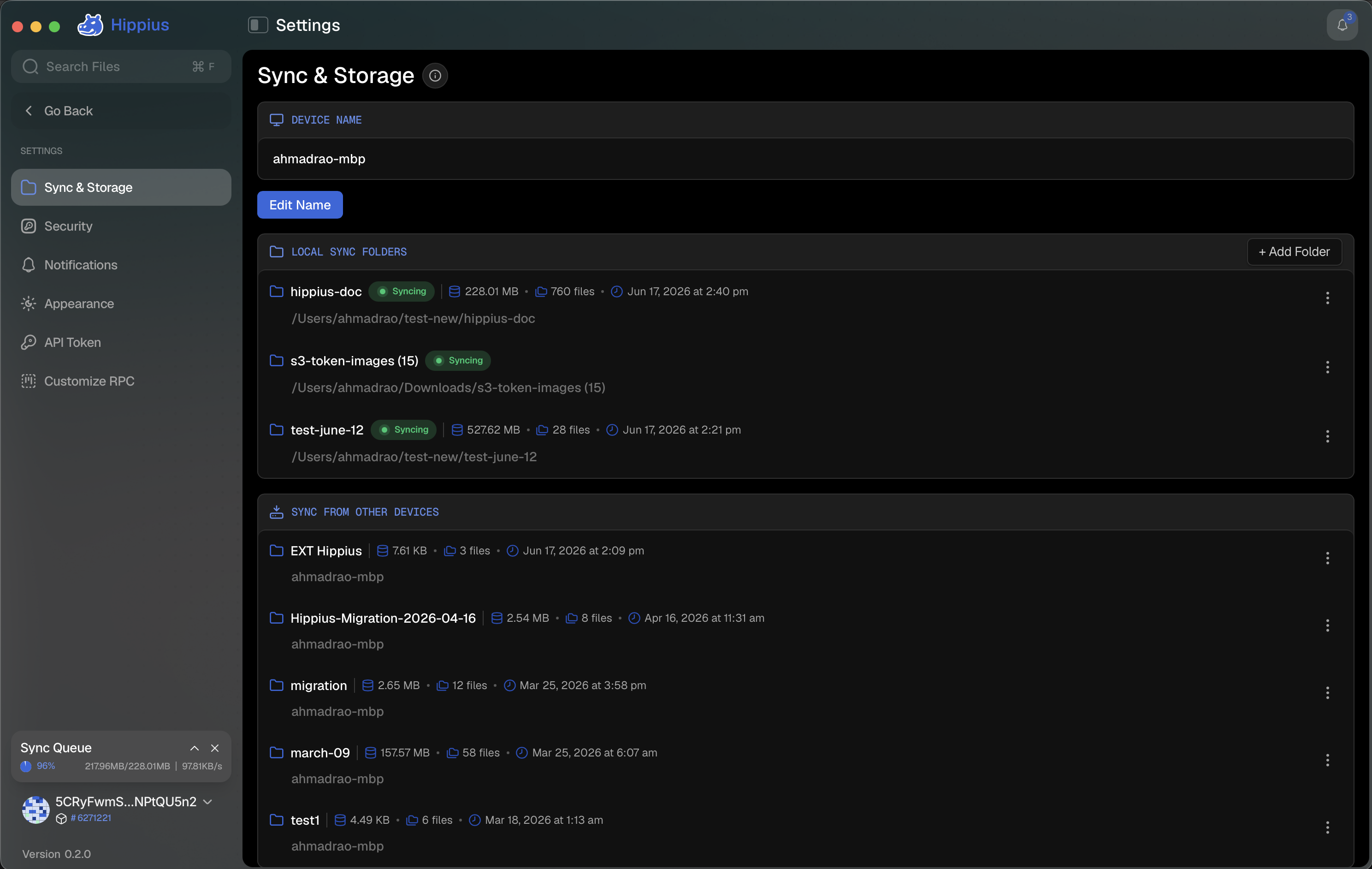This screenshot has width=1372, height=869.
Task: Click the folder icon of test1
Action: [x=276, y=819]
